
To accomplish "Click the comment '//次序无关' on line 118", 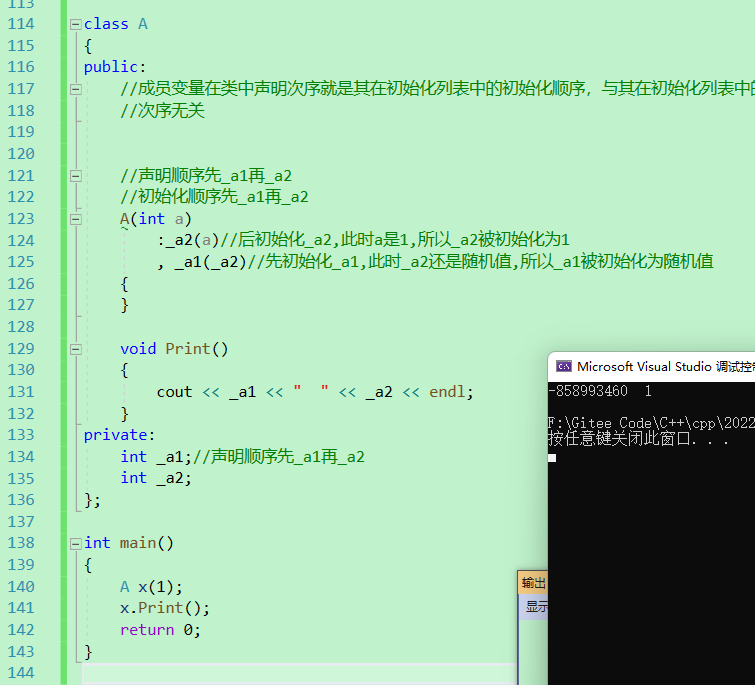I will point(162,111).
